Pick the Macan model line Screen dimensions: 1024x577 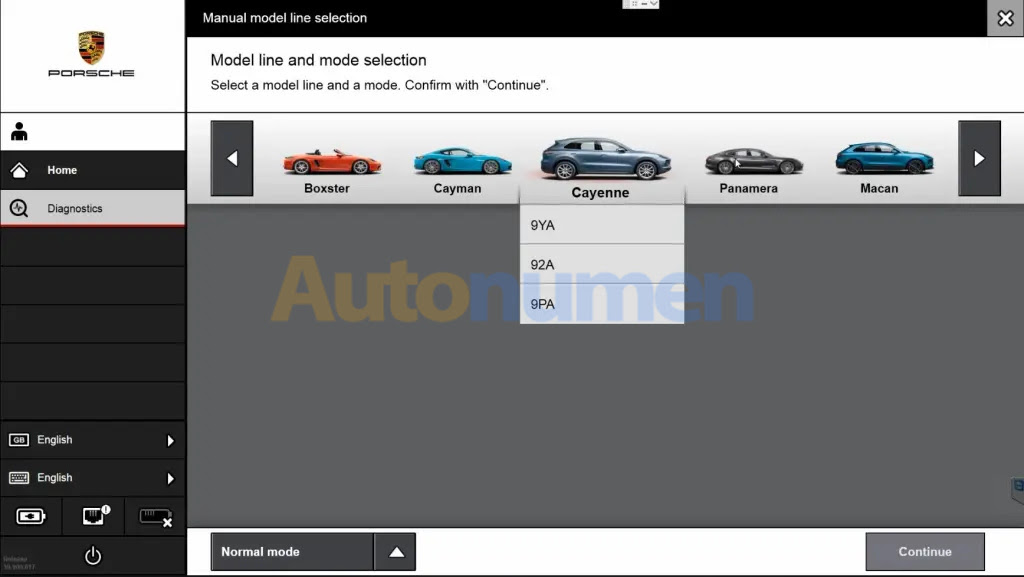point(881,166)
